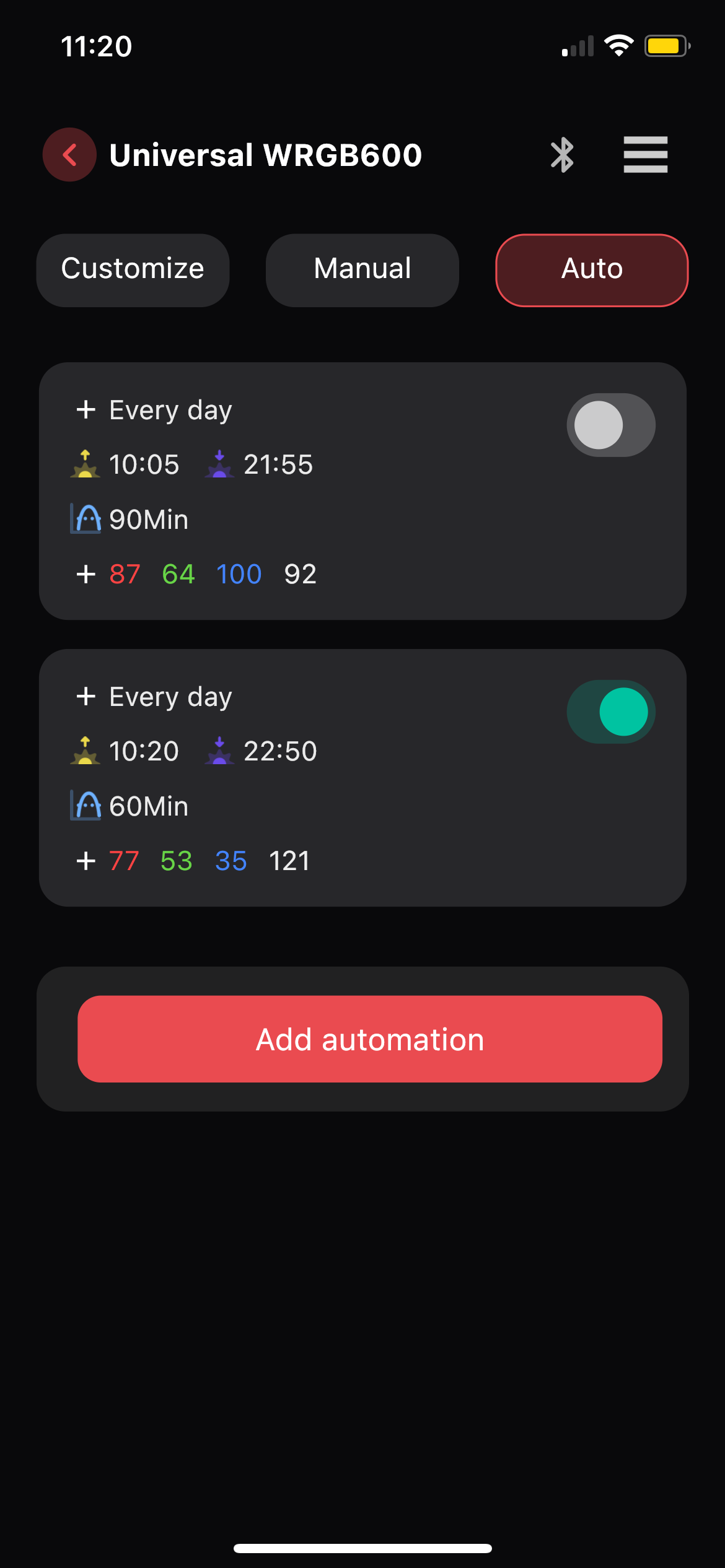This screenshot has height=1568, width=725.
Task: Select the Auto tab
Action: (x=592, y=269)
